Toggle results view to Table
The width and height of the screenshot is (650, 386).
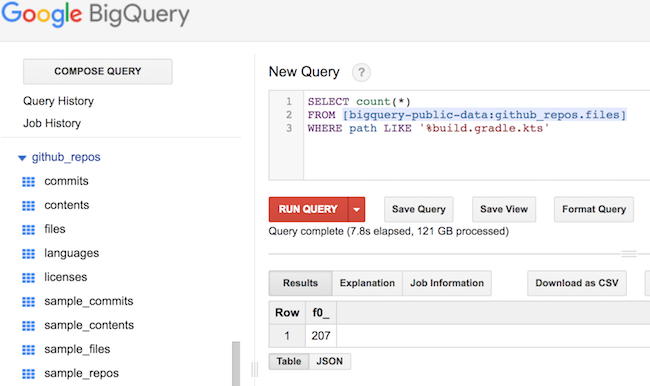coord(289,362)
